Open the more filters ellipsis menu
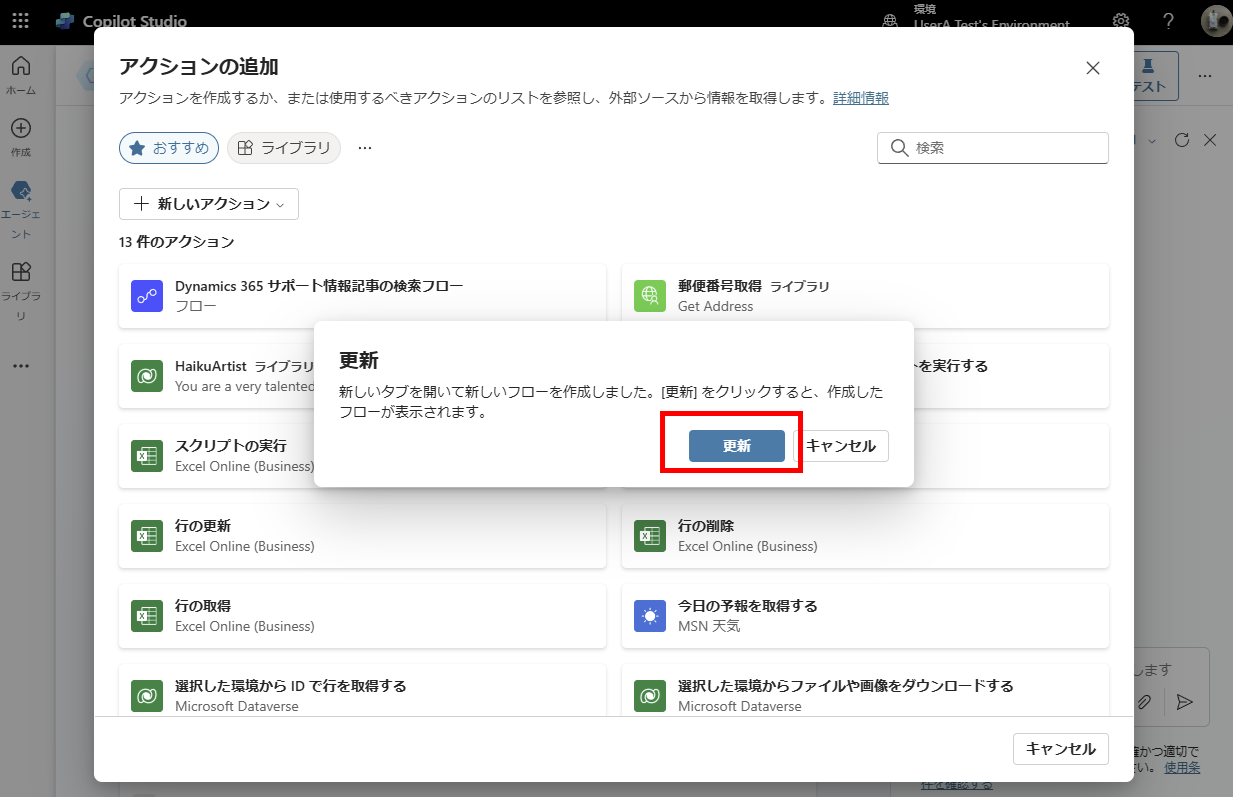This screenshot has width=1233, height=797. click(x=365, y=148)
